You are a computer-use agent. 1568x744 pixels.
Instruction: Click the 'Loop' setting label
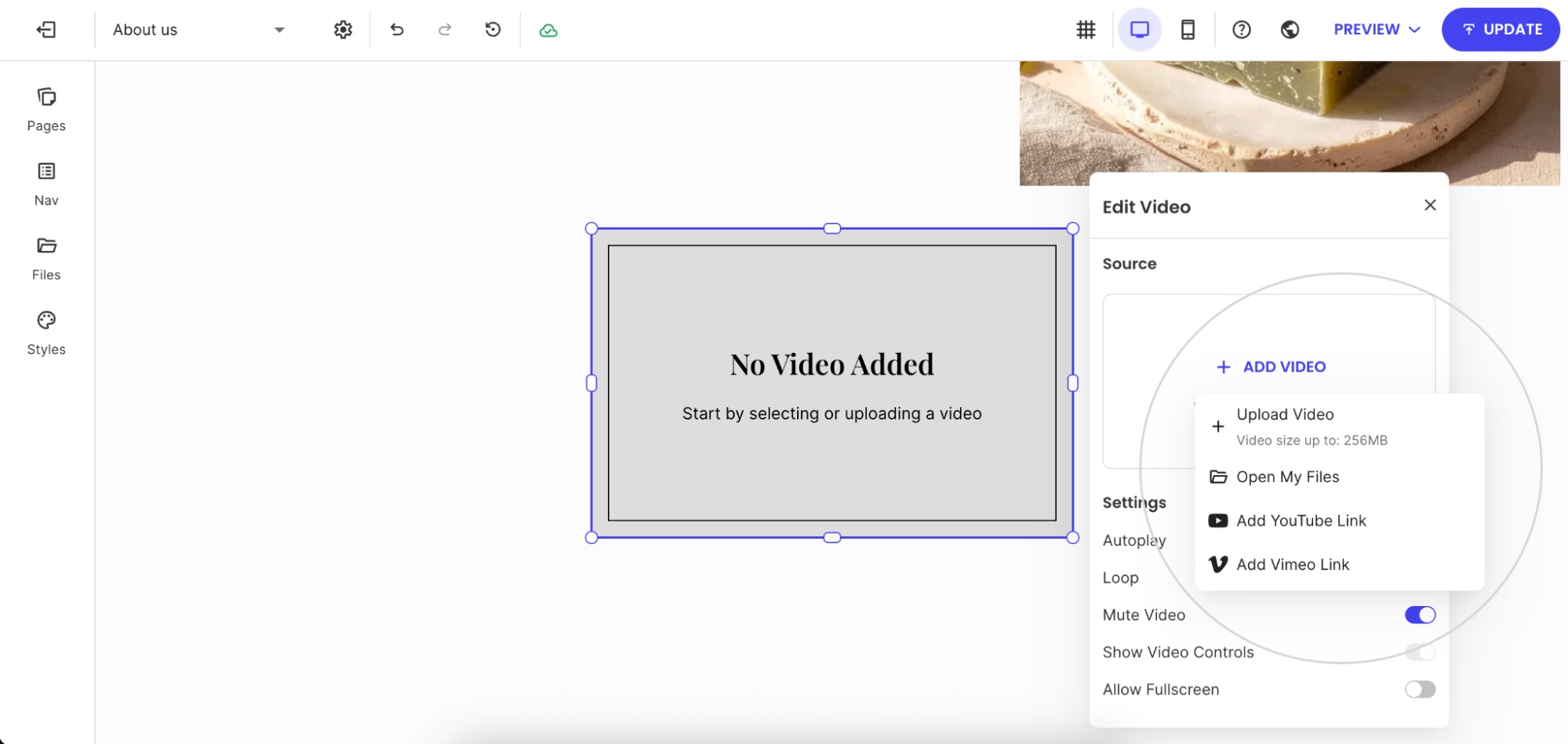click(x=1120, y=578)
